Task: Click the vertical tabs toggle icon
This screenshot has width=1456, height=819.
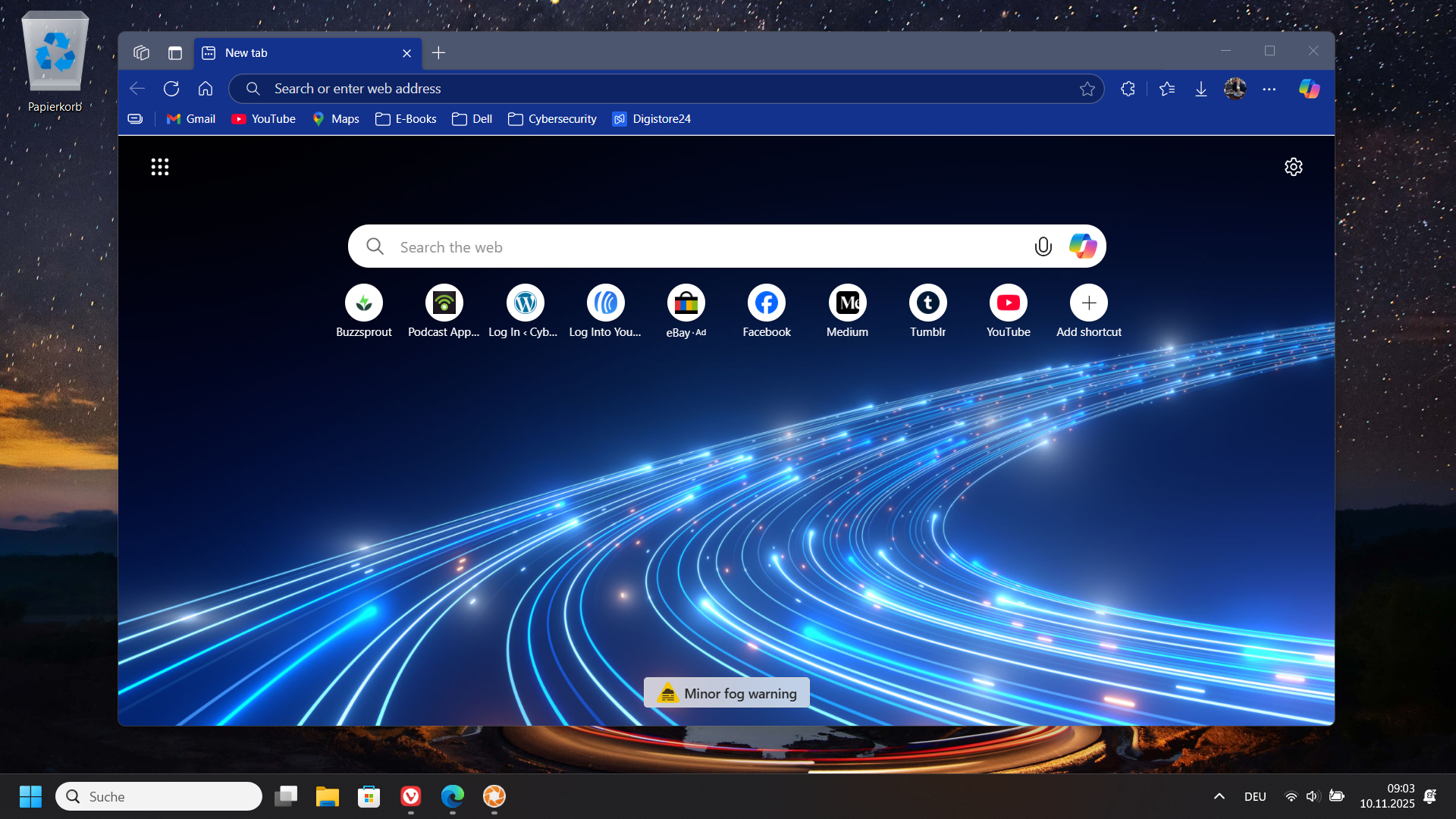Action: [175, 53]
